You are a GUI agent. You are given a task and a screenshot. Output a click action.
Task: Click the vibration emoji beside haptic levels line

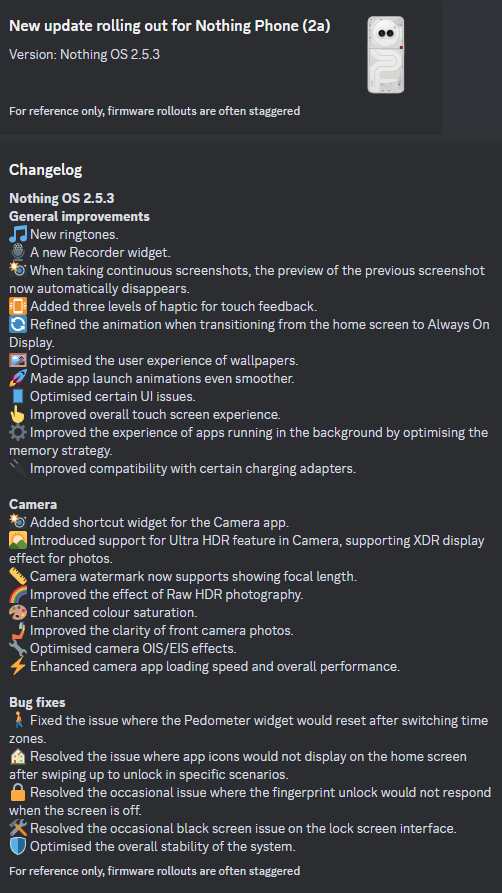[x=18, y=306]
